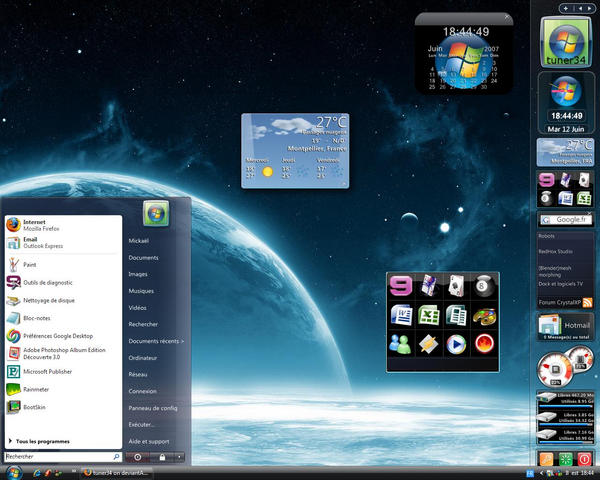This screenshot has width=600, height=480.
Task: Show hidden tray icons arrow
Action: tap(541, 473)
